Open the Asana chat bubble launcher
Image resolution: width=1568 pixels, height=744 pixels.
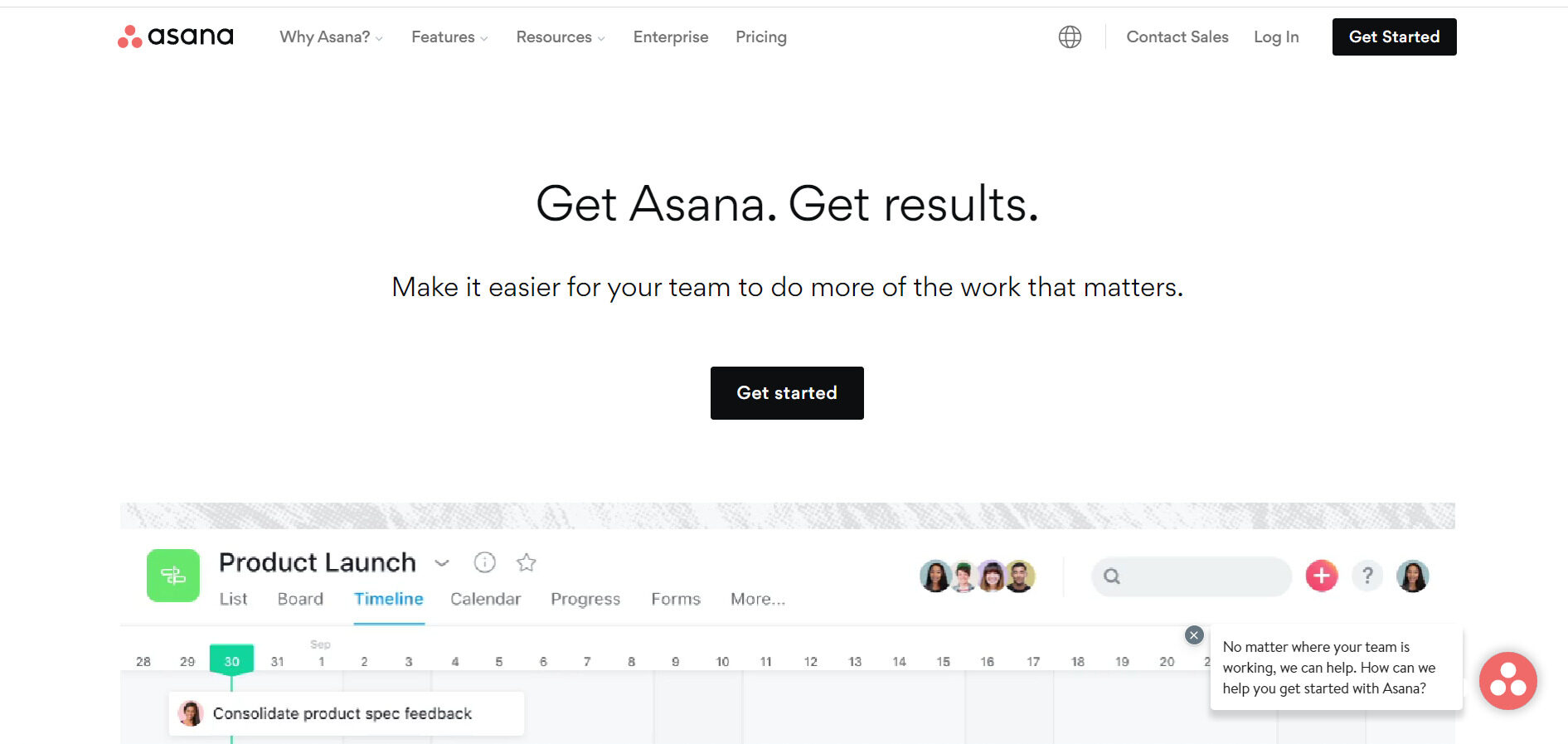(x=1507, y=681)
